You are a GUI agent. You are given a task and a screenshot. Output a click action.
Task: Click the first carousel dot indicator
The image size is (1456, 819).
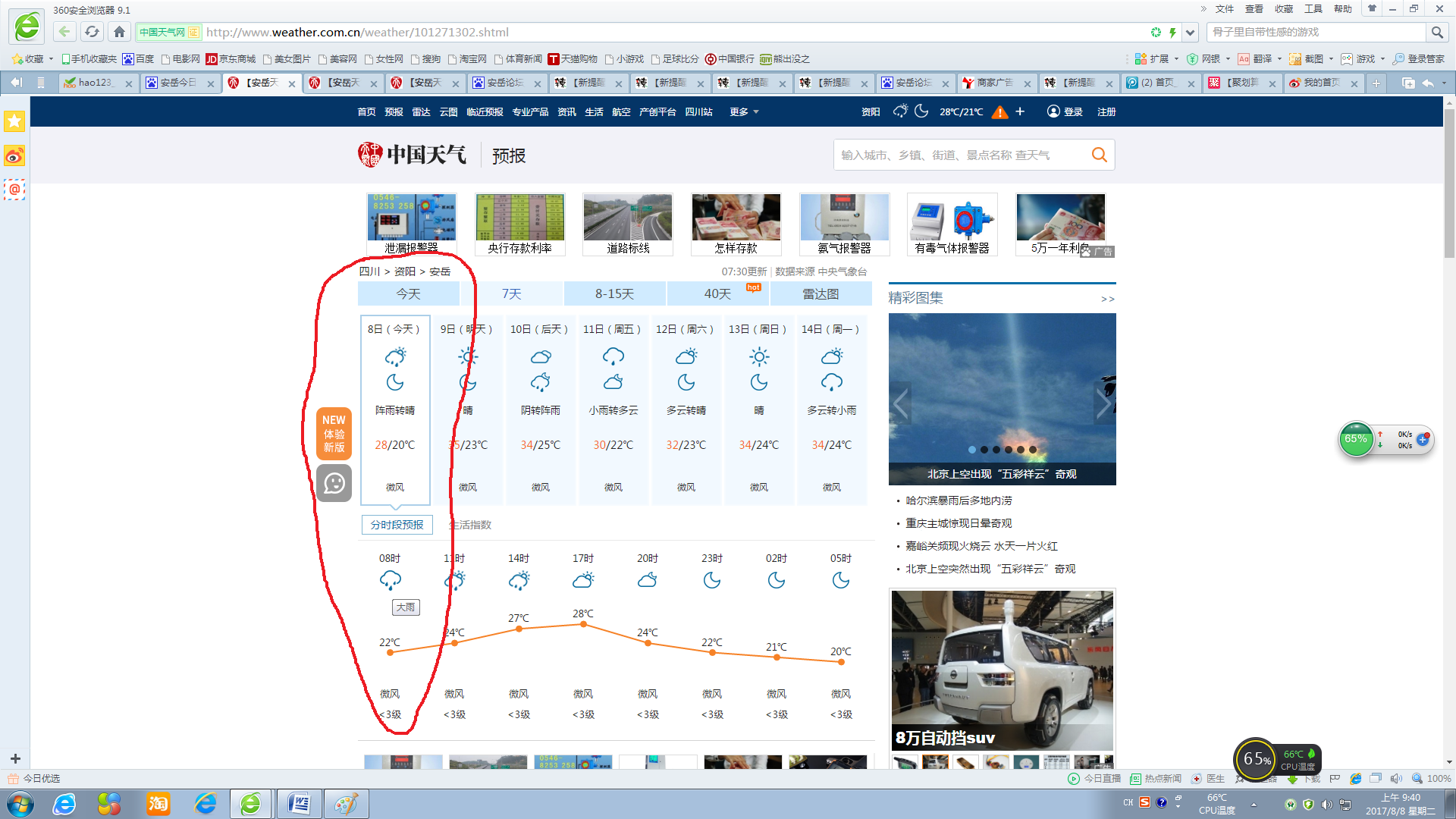tap(972, 450)
